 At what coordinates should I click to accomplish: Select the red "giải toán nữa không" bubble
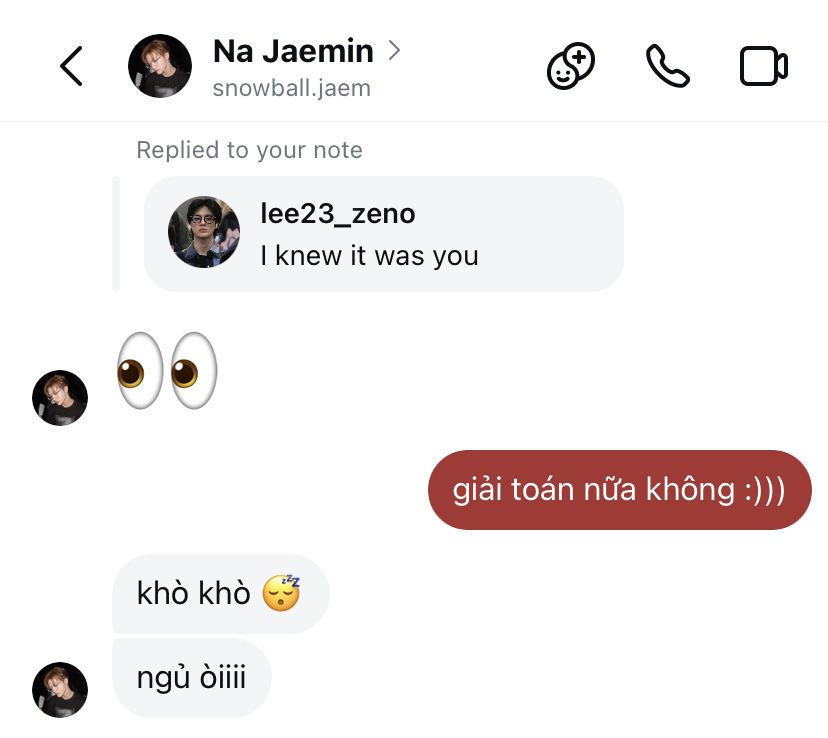pos(619,490)
